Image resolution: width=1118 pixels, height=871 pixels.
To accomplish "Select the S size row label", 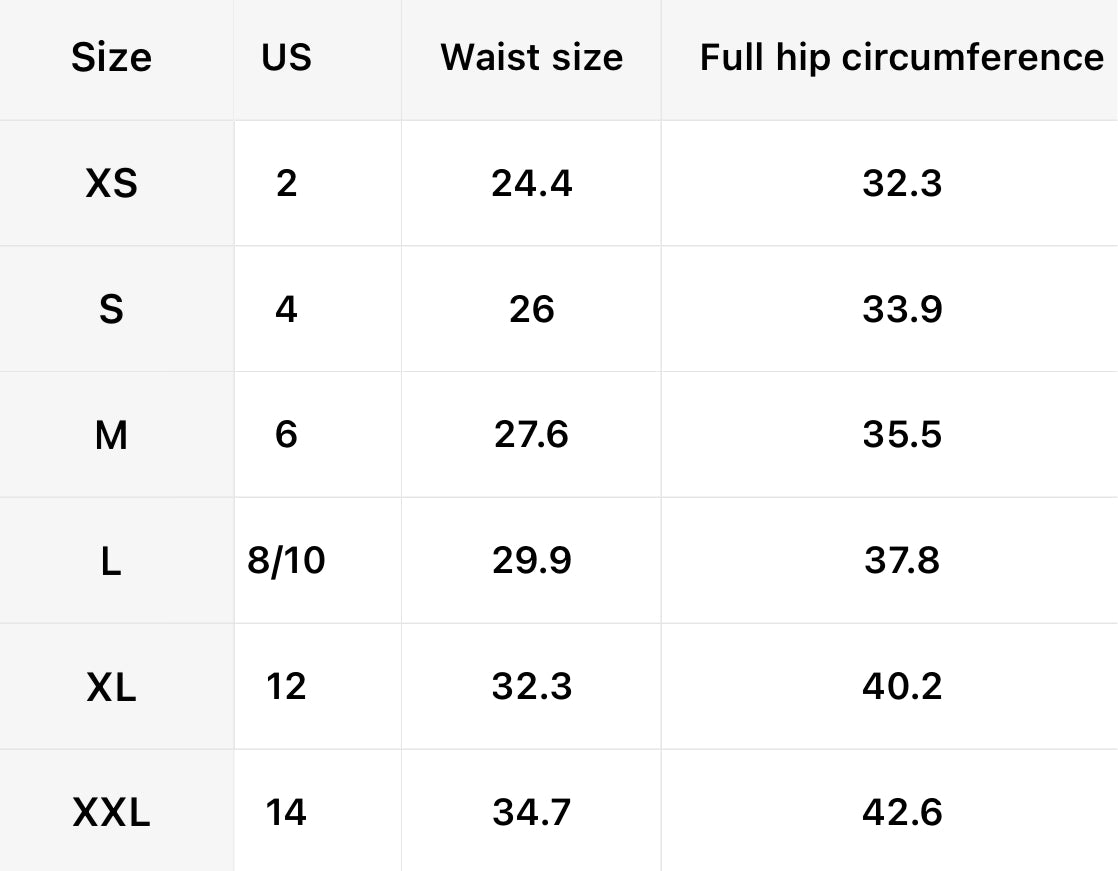I will 111,310.
